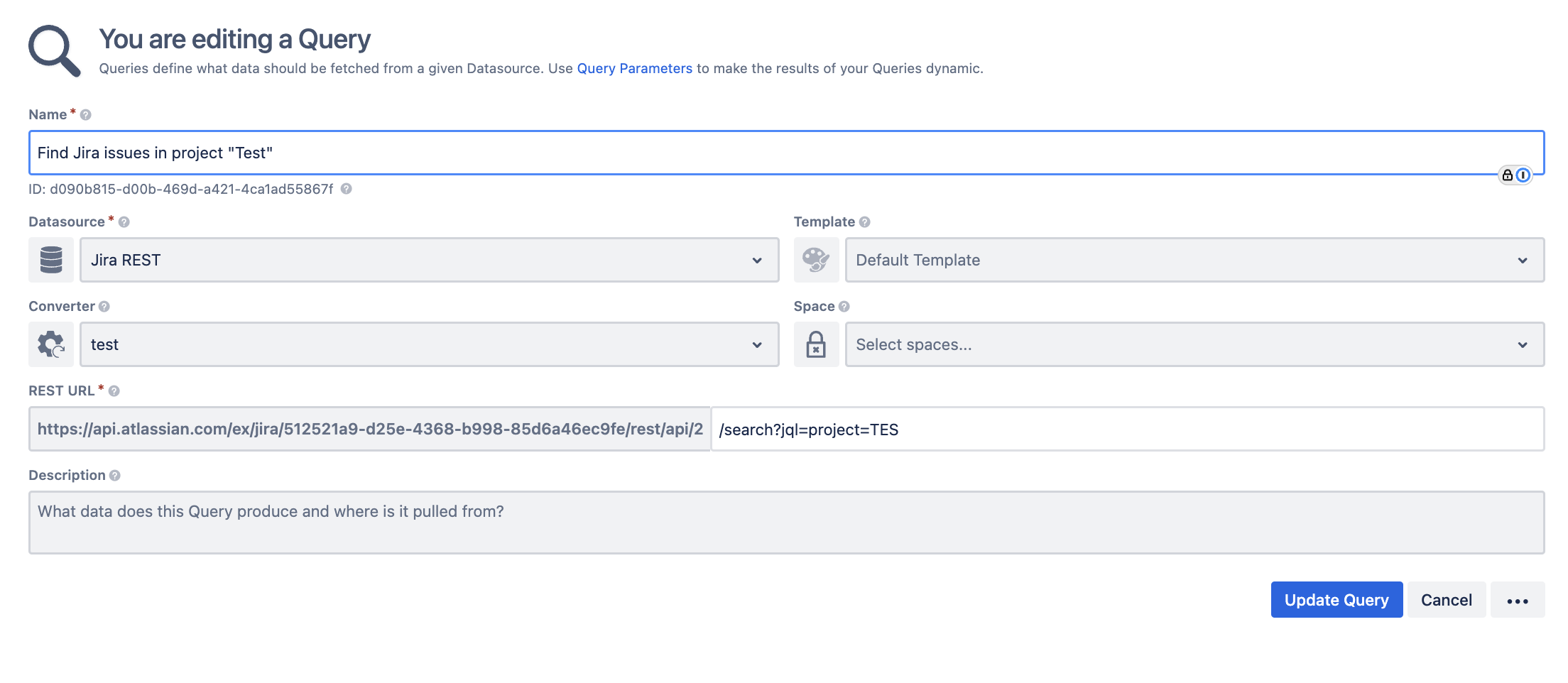
Task: Open the Converter dropdown showing test
Action: pos(429,344)
